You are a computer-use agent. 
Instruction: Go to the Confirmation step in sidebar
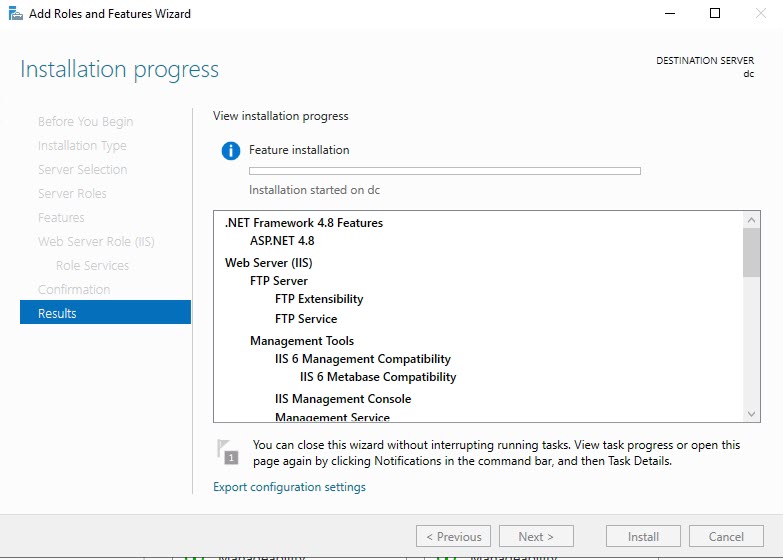tap(74, 289)
